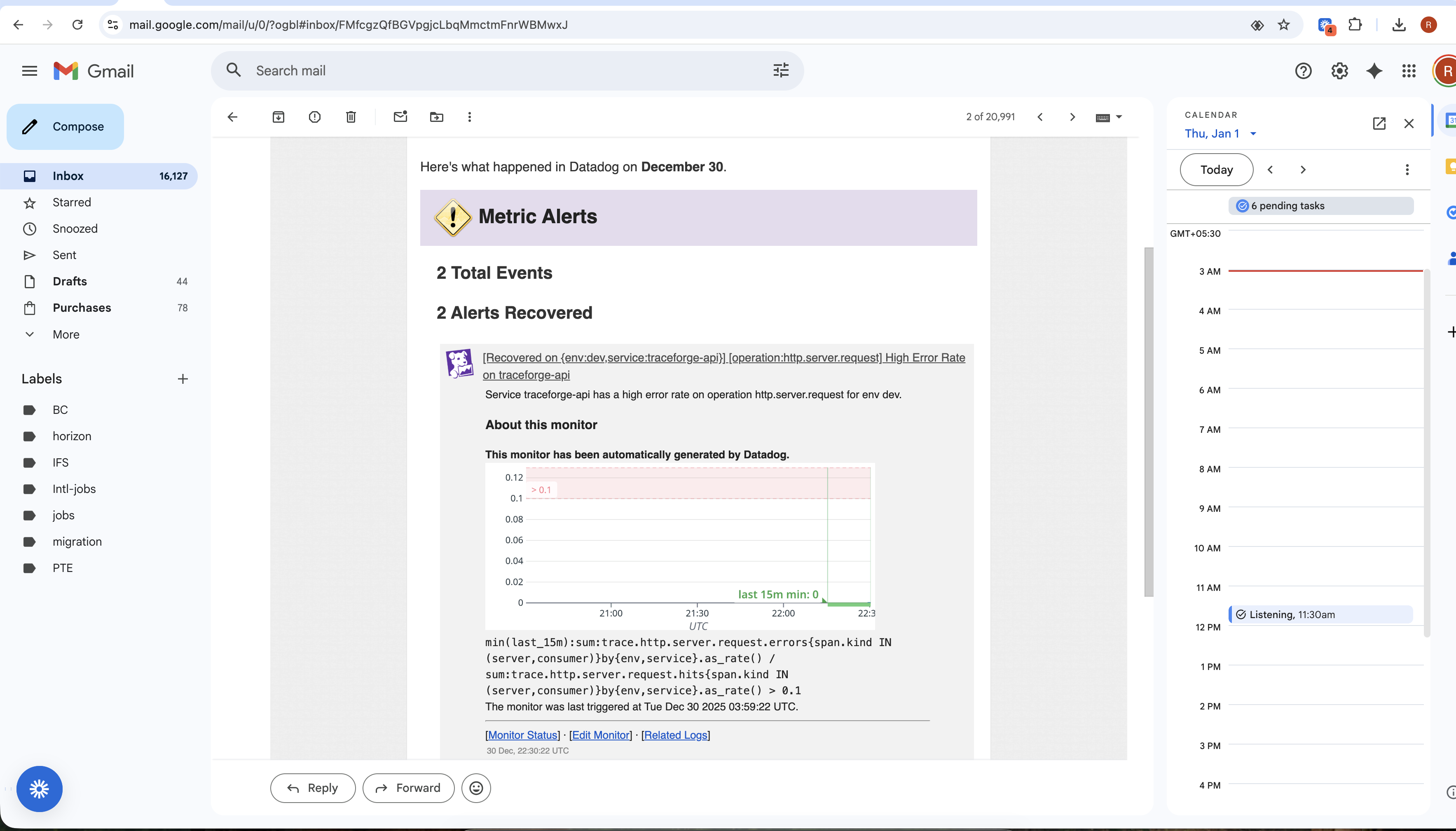Open Gmail settings gear
Viewport: 1456px width, 831px height.
point(1339,71)
